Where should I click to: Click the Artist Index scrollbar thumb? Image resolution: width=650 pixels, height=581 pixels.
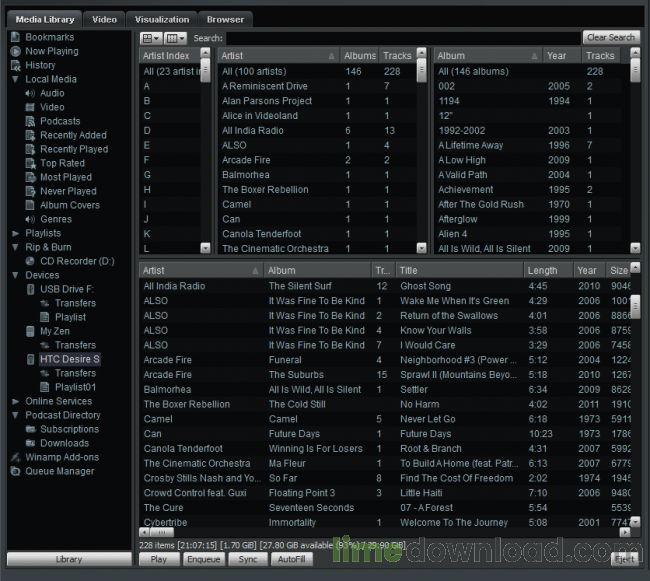coord(205,70)
